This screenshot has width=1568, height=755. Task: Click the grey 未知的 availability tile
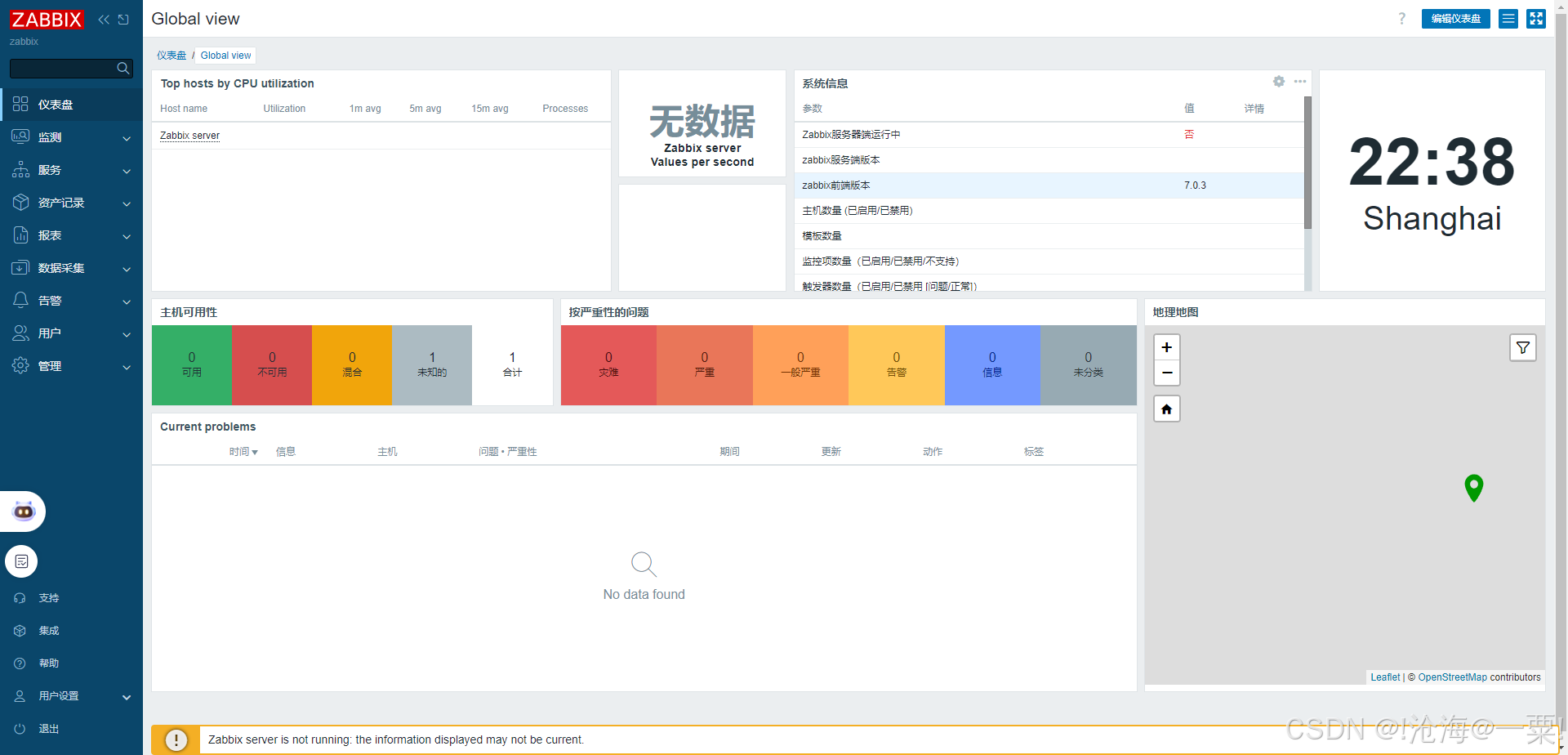(x=432, y=364)
